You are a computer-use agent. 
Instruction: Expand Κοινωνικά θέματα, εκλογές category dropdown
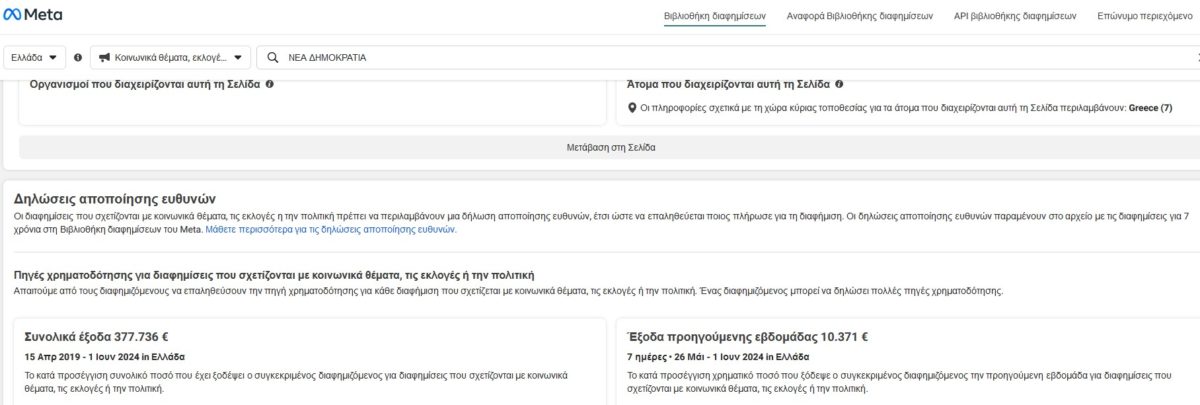coord(173,57)
